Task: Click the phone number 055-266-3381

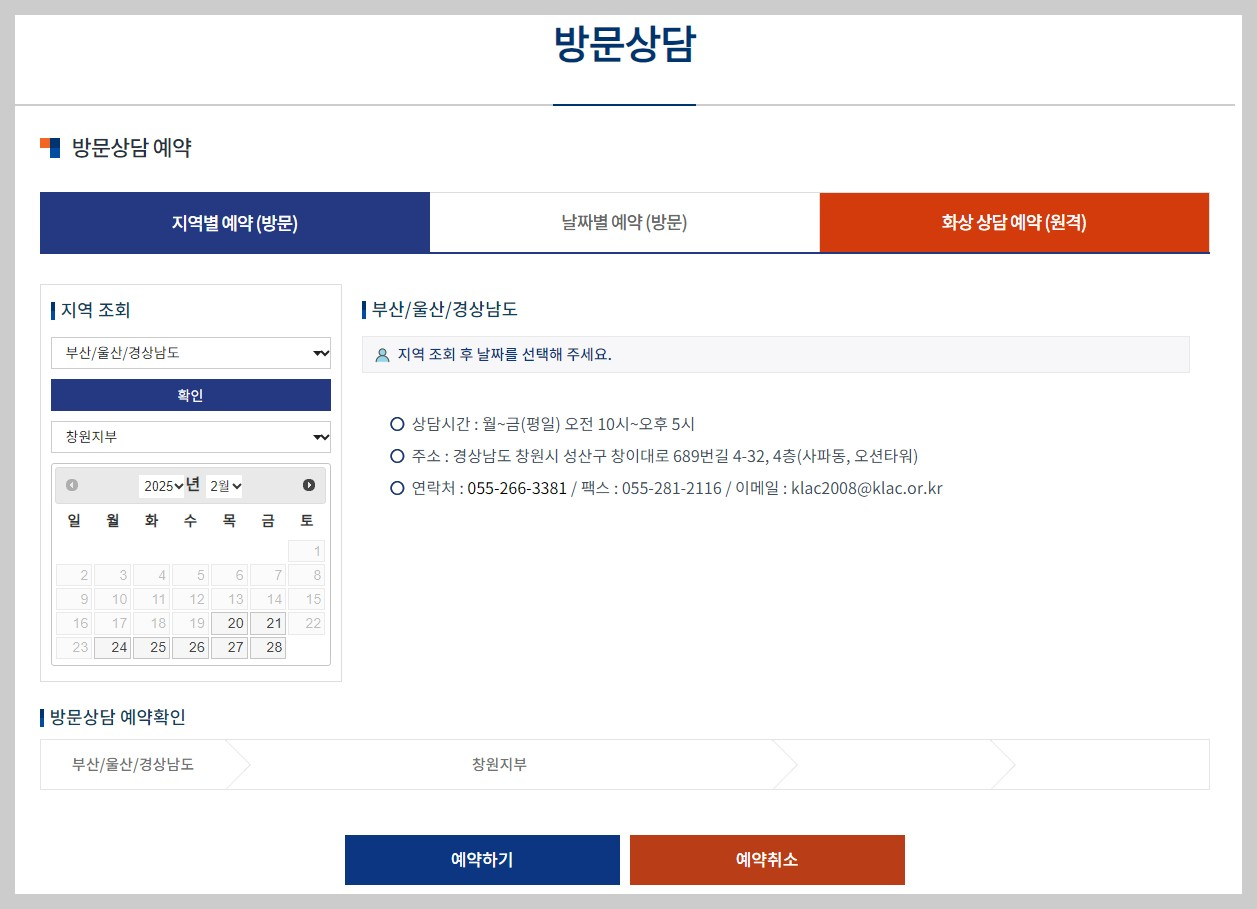Action: click(x=517, y=489)
